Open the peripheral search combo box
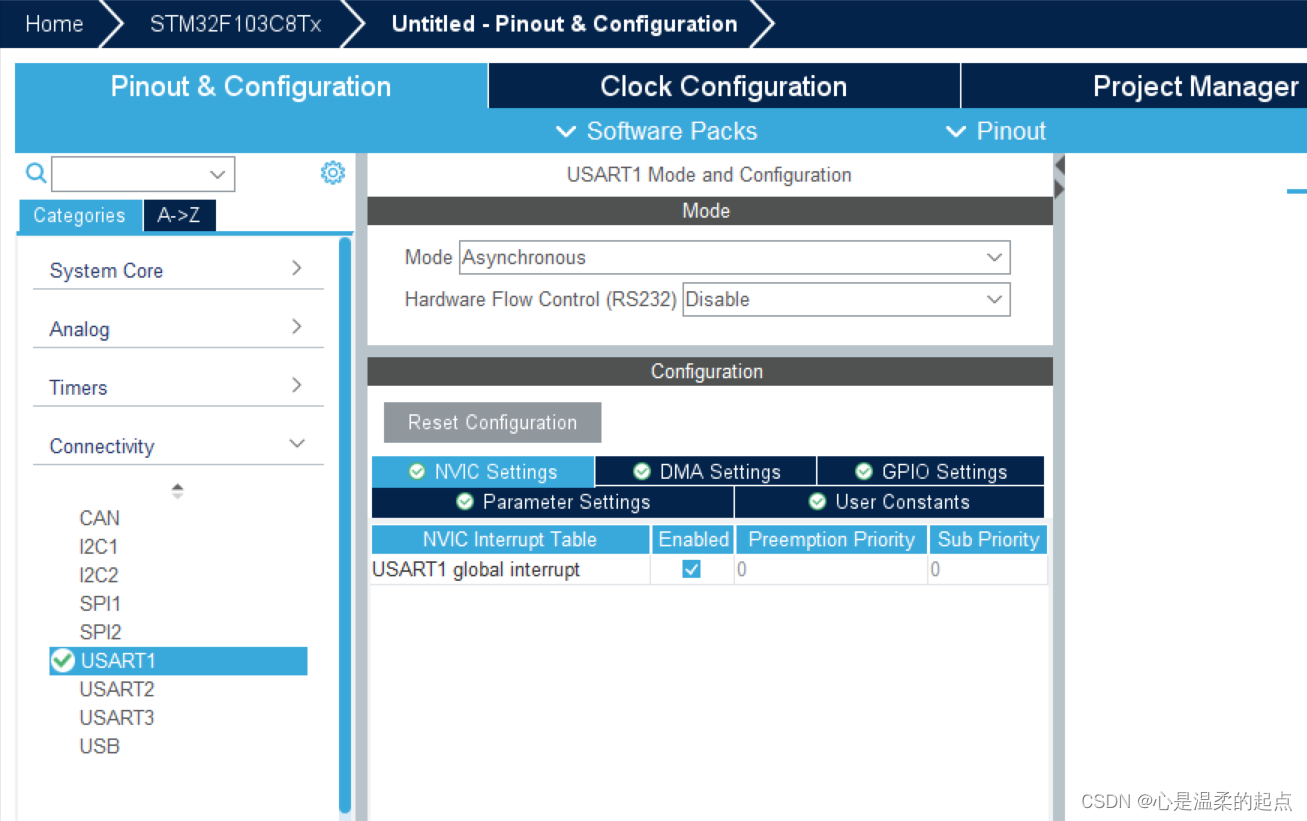 pos(143,174)
